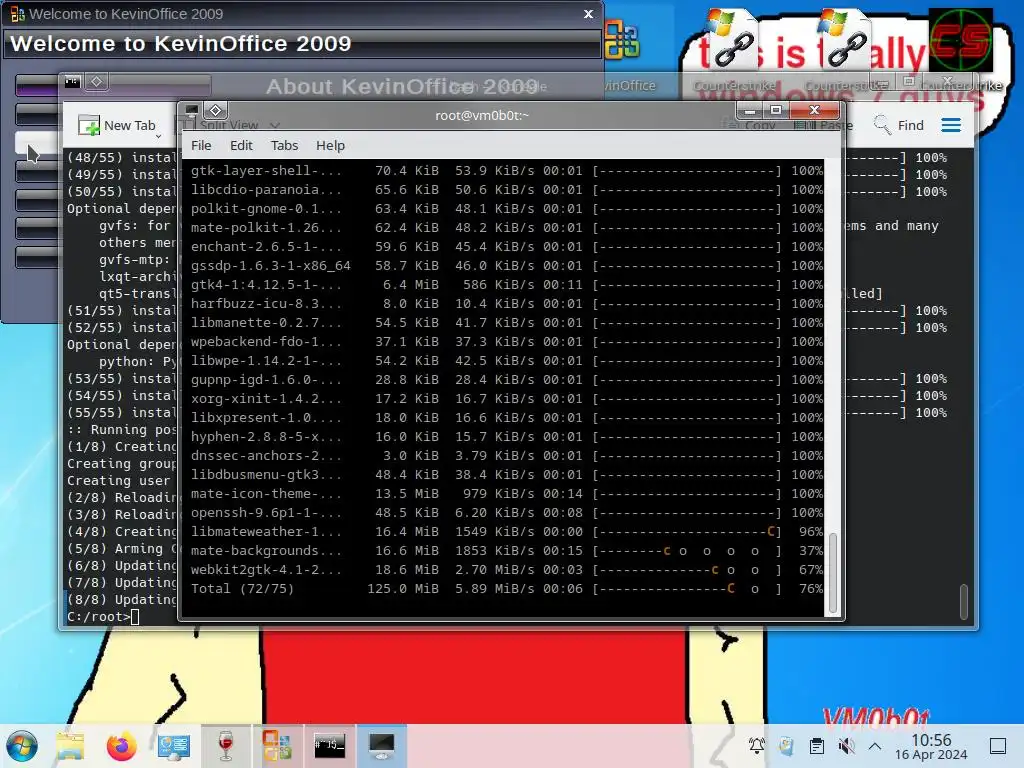Image resolution: width=1024 pixels, height=768 pixels.
Task: Switch to KevinOffice taskbar entry
Action: (278, 746)
